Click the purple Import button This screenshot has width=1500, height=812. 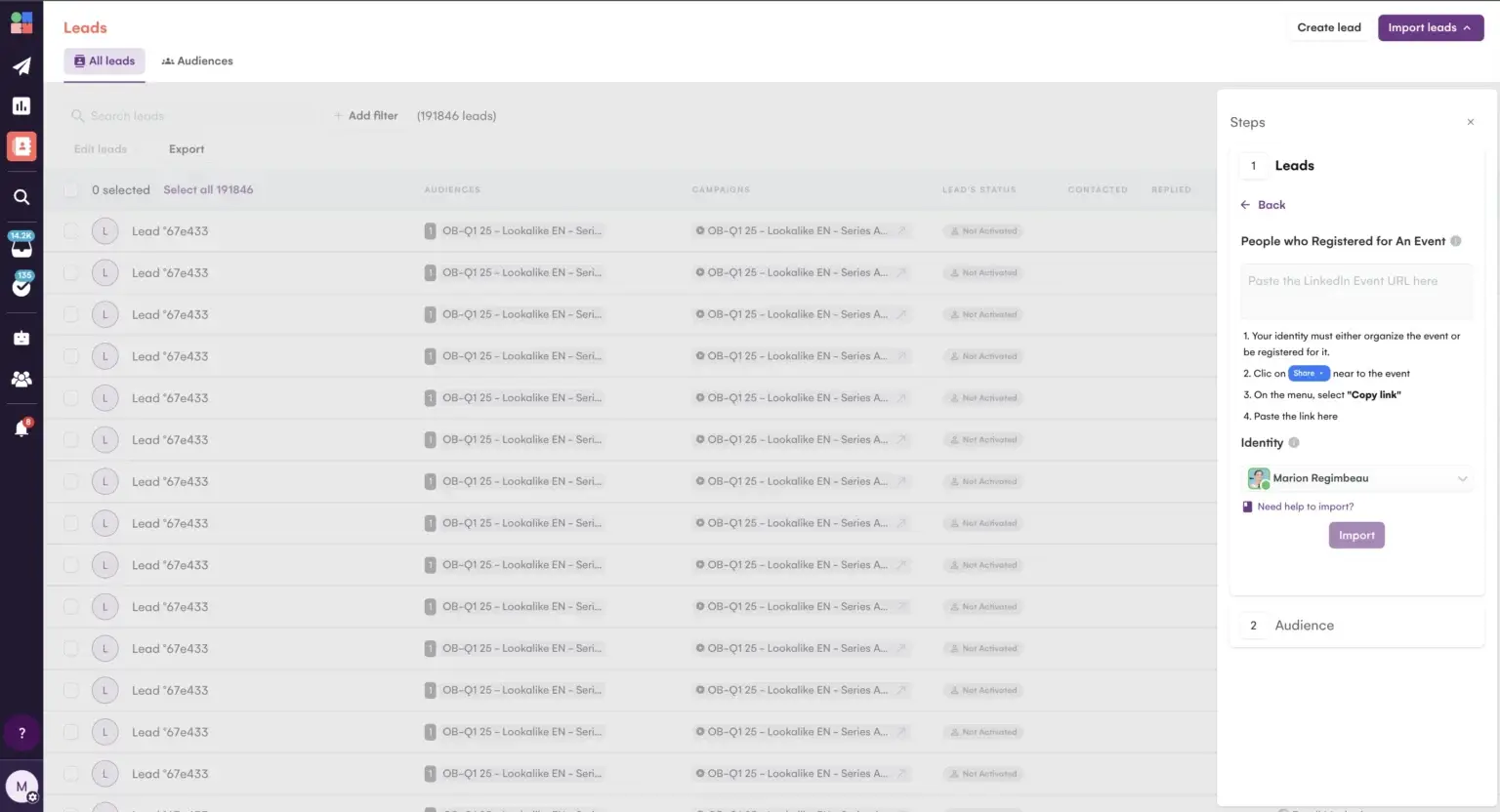click(x=1356, y=535)
